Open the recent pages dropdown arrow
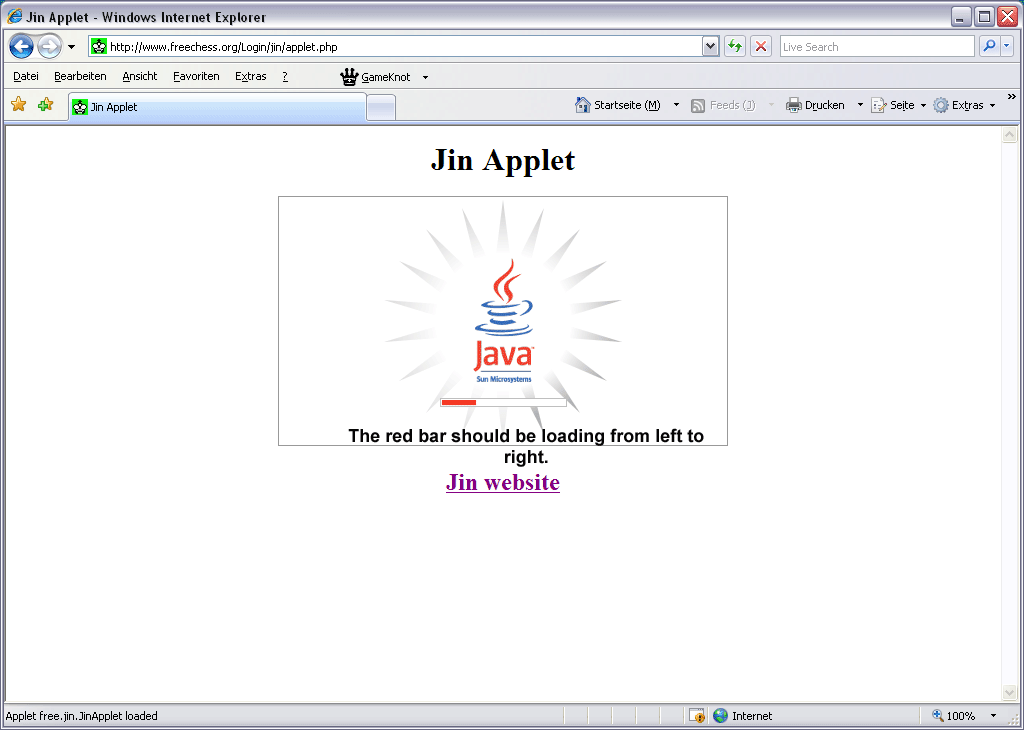 71,47
